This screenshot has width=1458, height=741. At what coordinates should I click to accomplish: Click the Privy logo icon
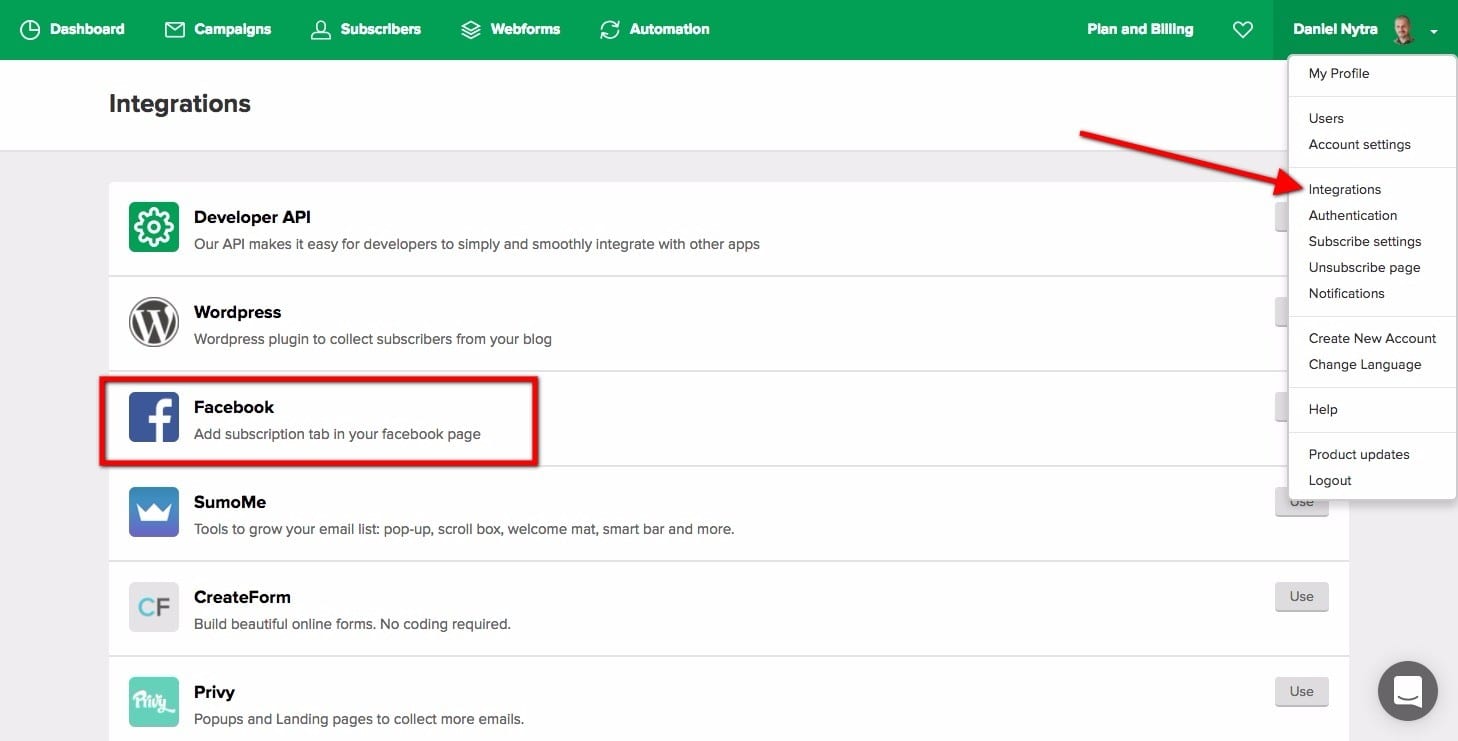[x=154, y=702]
